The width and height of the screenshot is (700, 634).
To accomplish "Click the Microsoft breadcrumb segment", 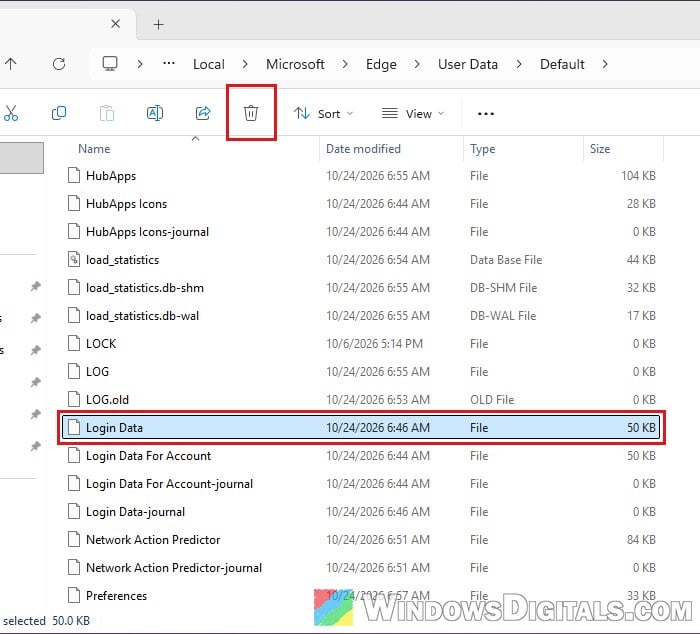I will [x=295, y=64].
